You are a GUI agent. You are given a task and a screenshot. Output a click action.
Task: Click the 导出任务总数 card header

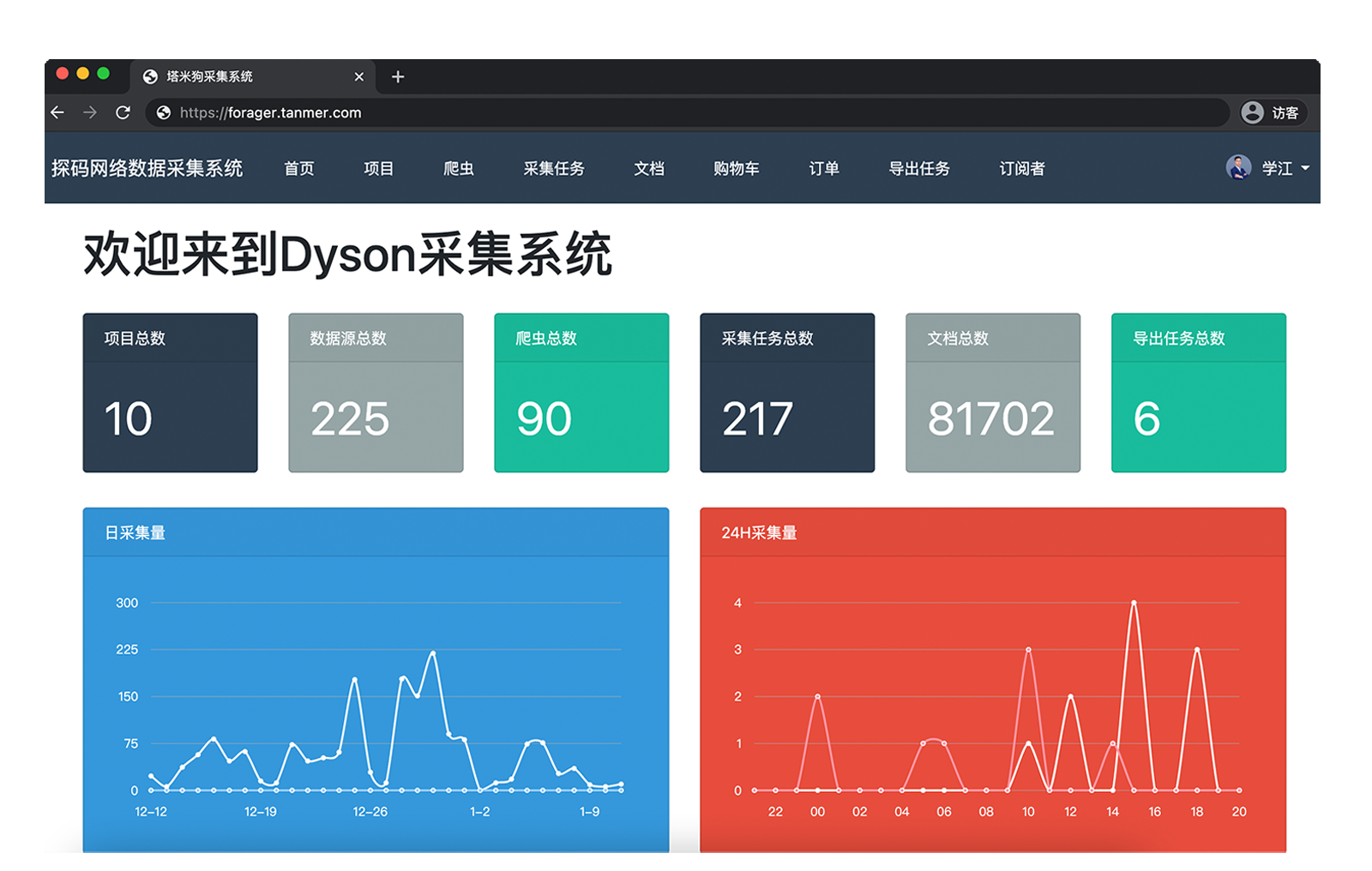[x=1199, y=338]
